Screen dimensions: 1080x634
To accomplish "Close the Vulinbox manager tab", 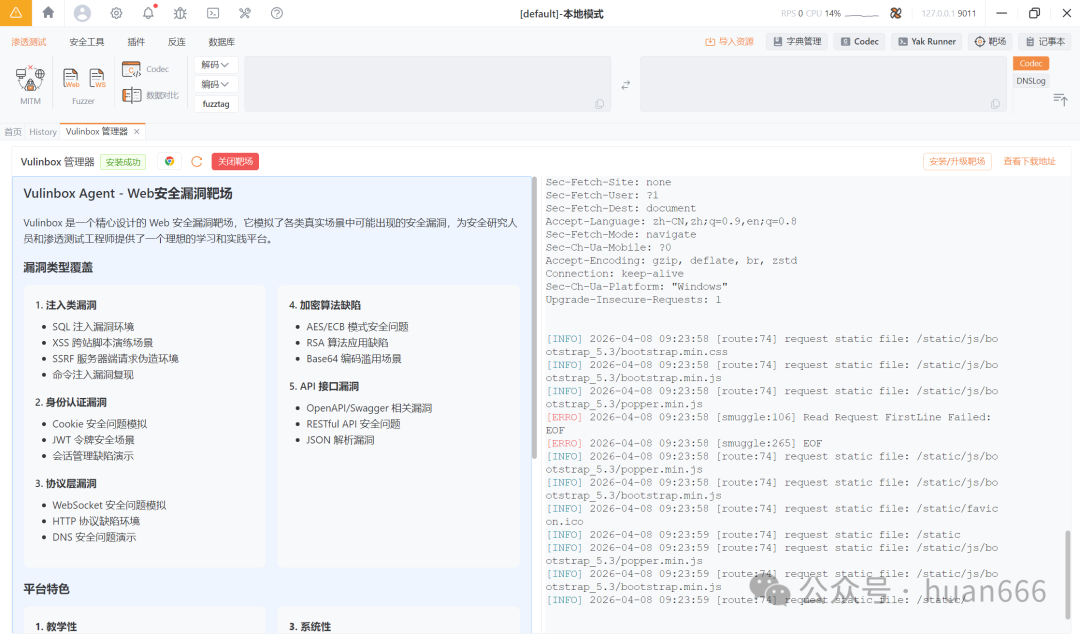I will click(137, 132).
